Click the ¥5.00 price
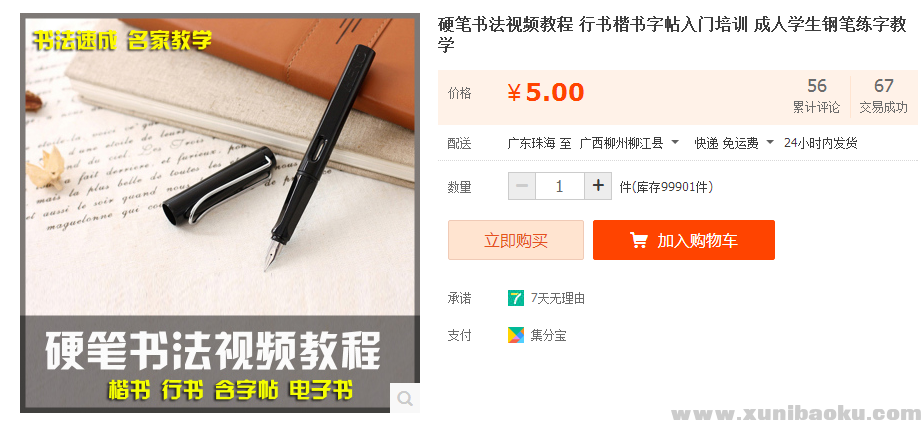The height and width of the screenshot is (426, 924). click(x=546, y=93)
